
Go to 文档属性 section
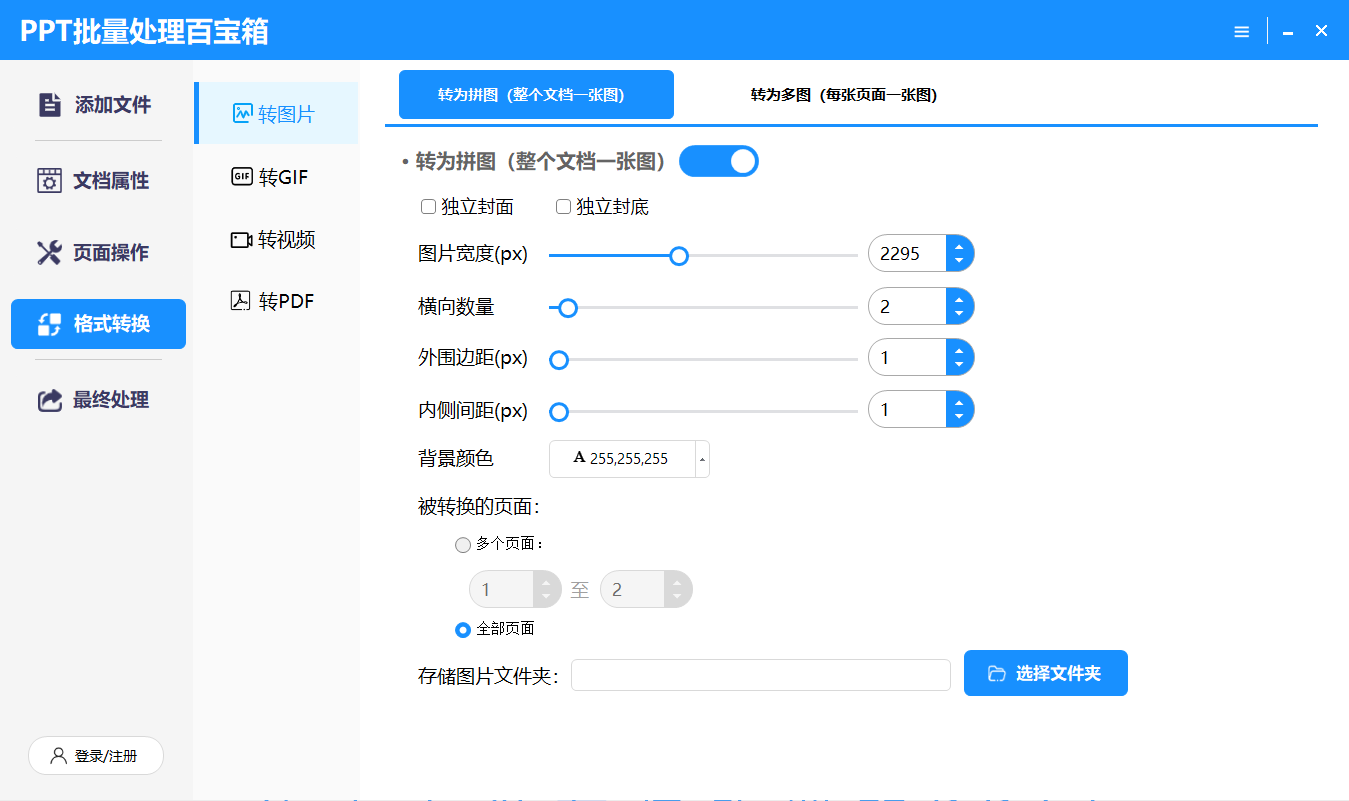click(98, 181)
